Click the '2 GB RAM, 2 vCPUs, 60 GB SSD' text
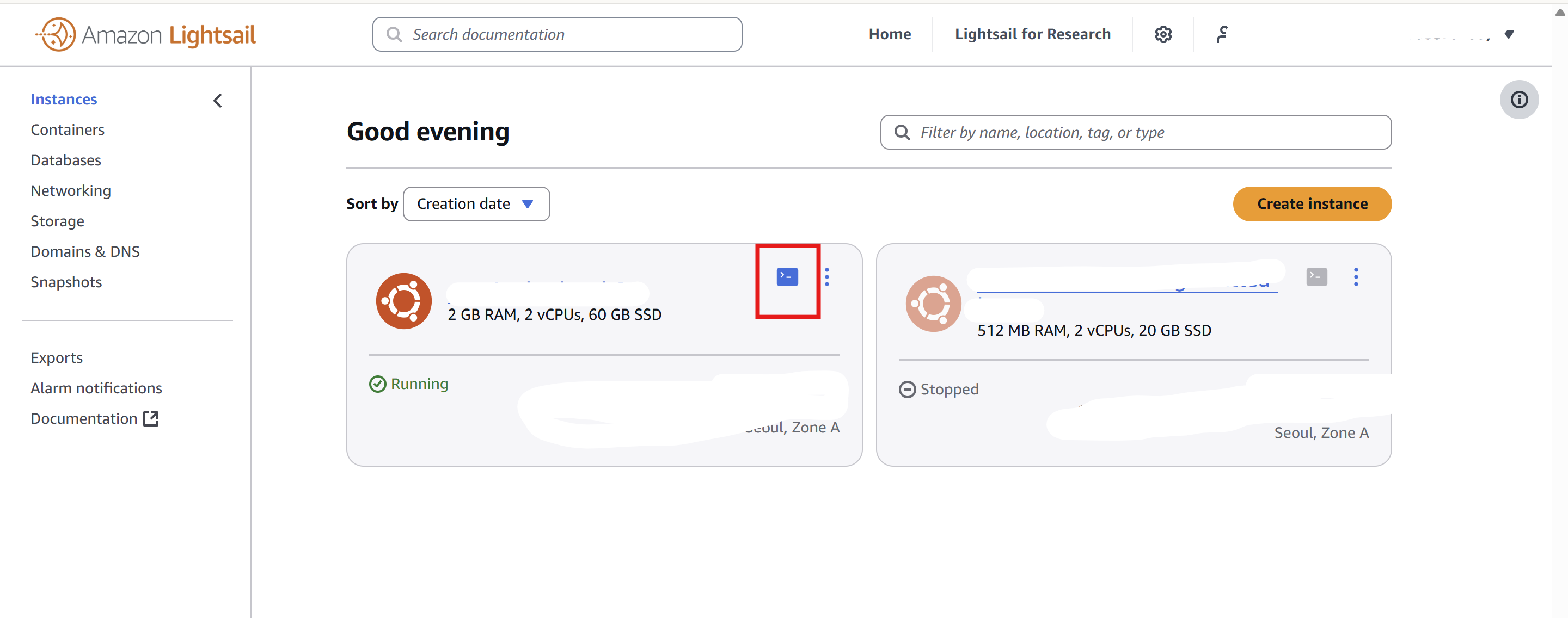1568x618 pixels. [x=555, y=314]
